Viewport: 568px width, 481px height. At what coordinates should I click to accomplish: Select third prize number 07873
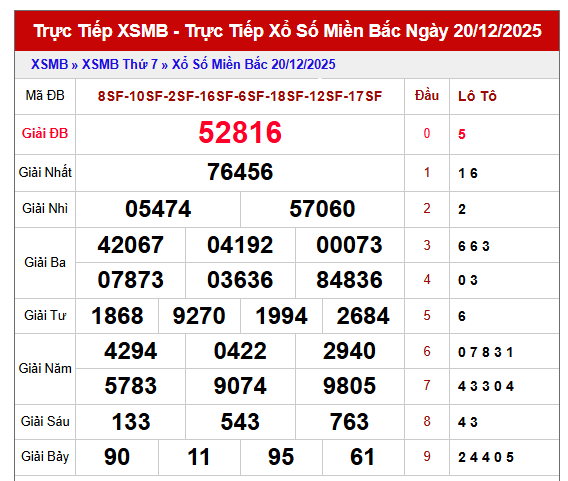(x=130, y=280)
